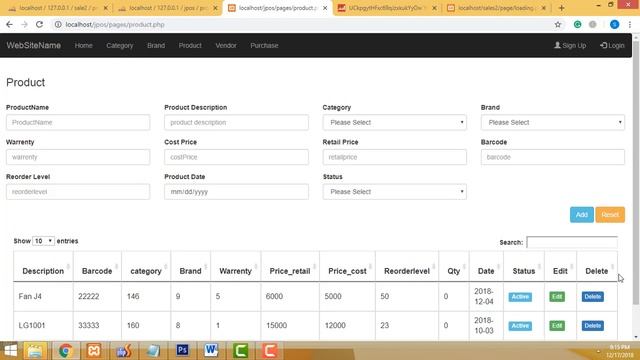
Task: Focus the Barcode input field
Action: point(553,157)
